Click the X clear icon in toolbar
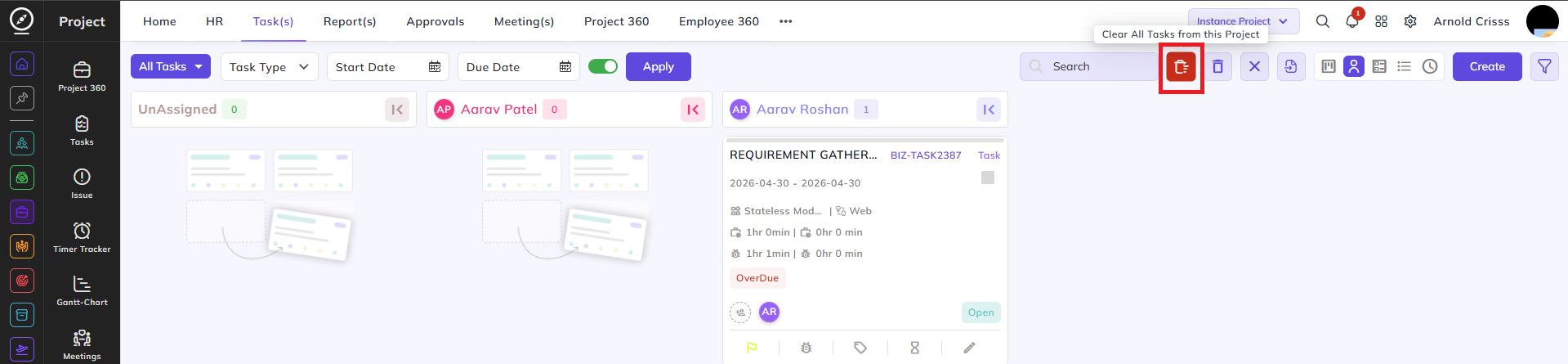 click(x=1254, y=67)
